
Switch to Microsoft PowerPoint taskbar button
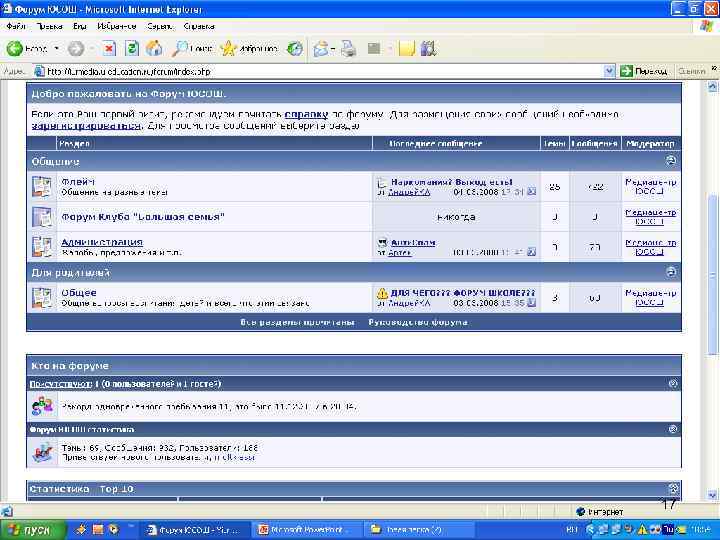coord(305,530)
